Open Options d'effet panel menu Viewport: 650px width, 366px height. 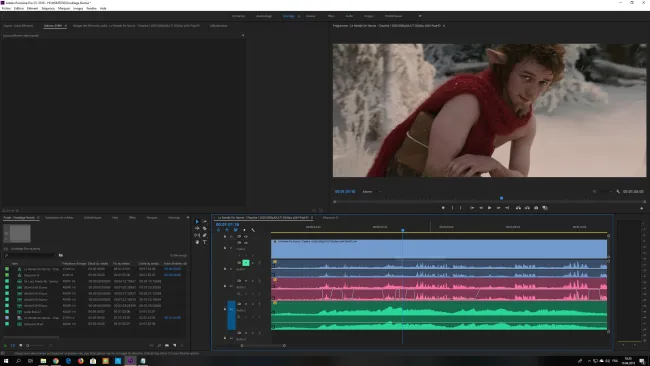(x=65, y=26)
